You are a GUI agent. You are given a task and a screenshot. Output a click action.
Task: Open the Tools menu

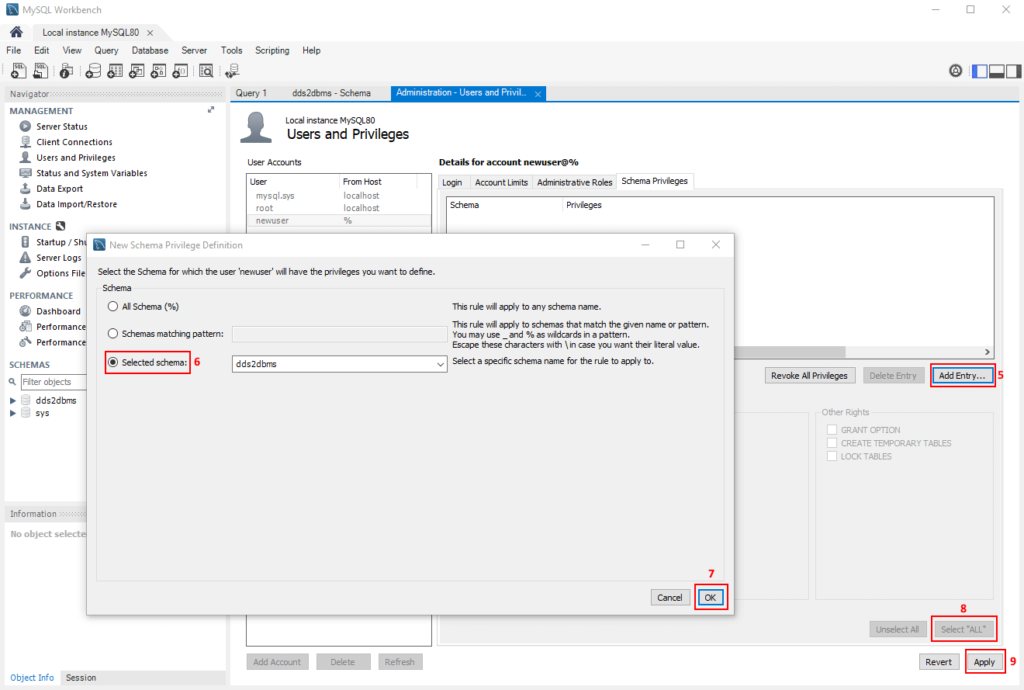231,50
